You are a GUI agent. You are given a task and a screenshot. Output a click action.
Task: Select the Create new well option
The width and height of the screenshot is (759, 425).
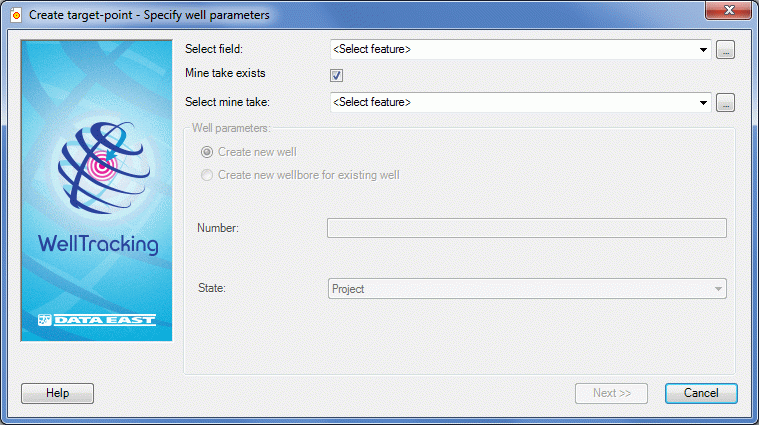(207, 152)
